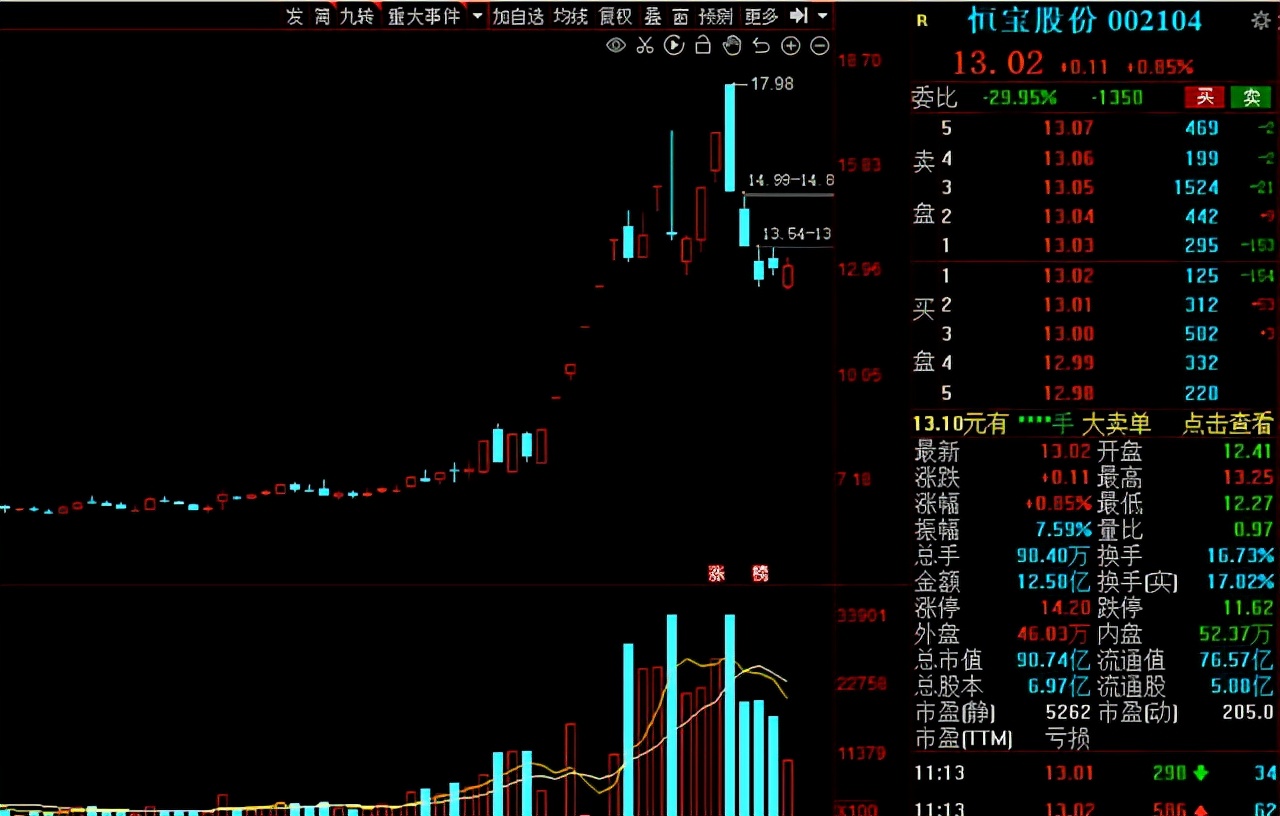Image resolution: width=1280 pixels, height=816 pixels.
Task: Click the red 涨 event marker
Action: pyautogui.click(x=717, y=574)
